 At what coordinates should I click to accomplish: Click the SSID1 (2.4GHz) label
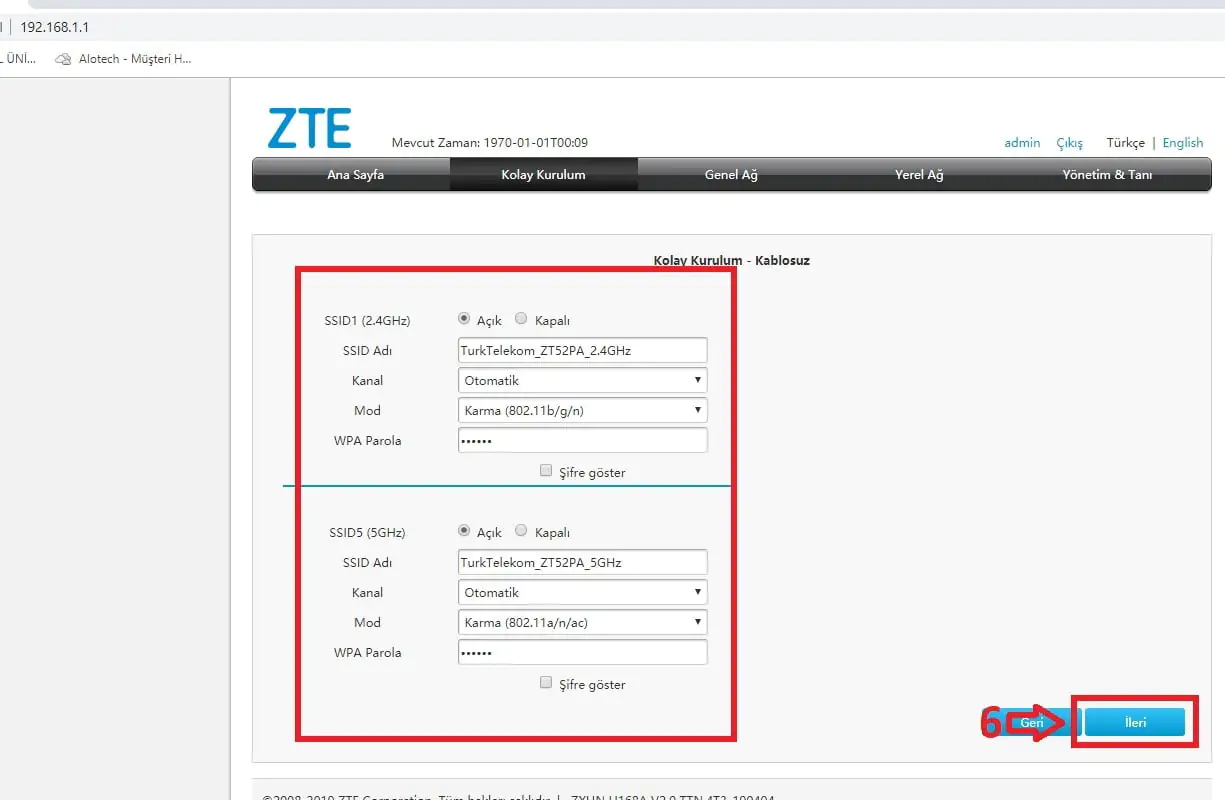coord(367,320)
